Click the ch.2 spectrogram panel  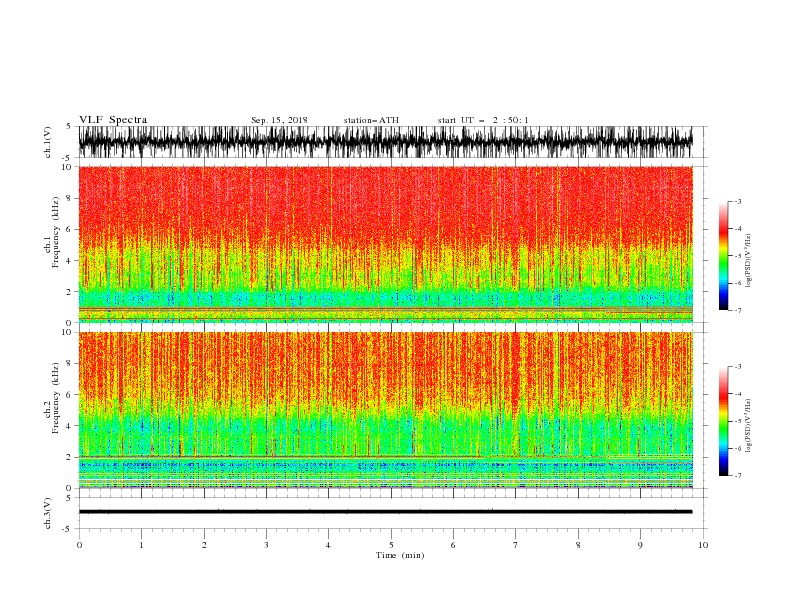click(385, 410)
